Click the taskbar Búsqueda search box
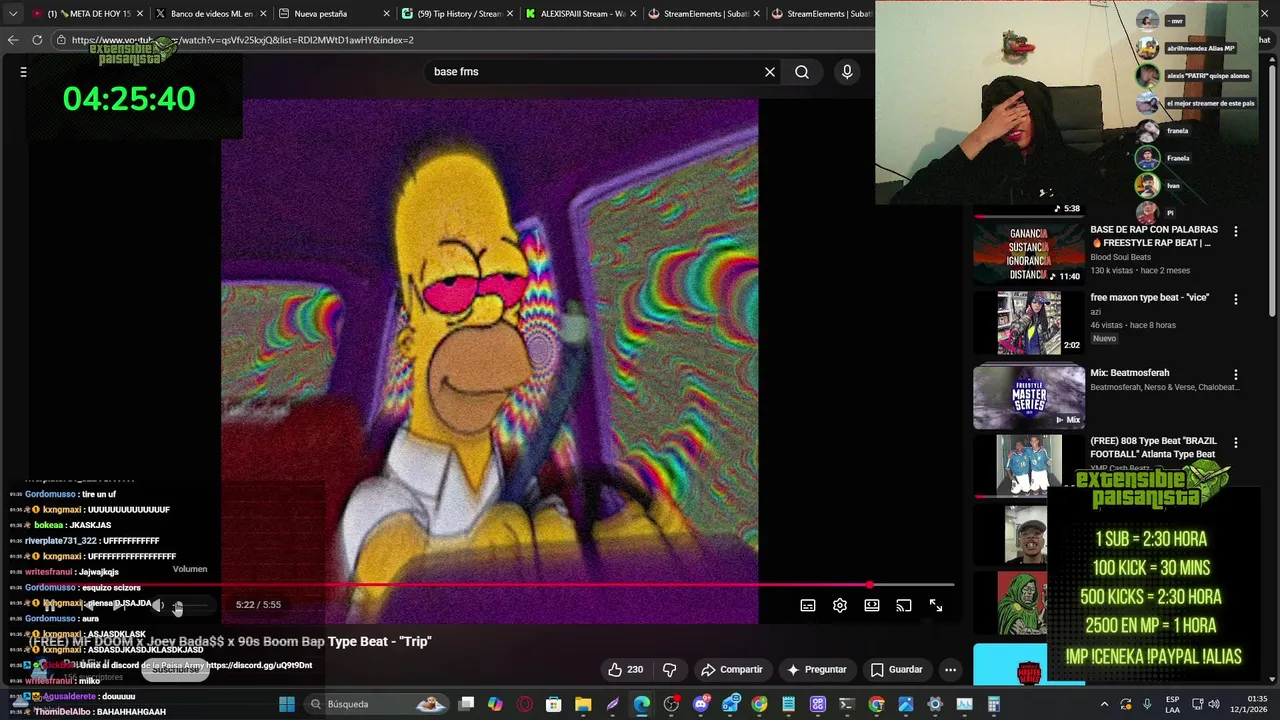Viewport: 1280px width, 720px height. click(x=377, y=704)
